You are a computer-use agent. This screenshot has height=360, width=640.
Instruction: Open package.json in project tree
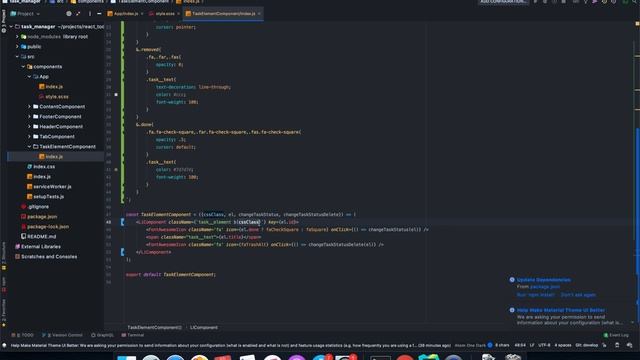tap(39, 216)
